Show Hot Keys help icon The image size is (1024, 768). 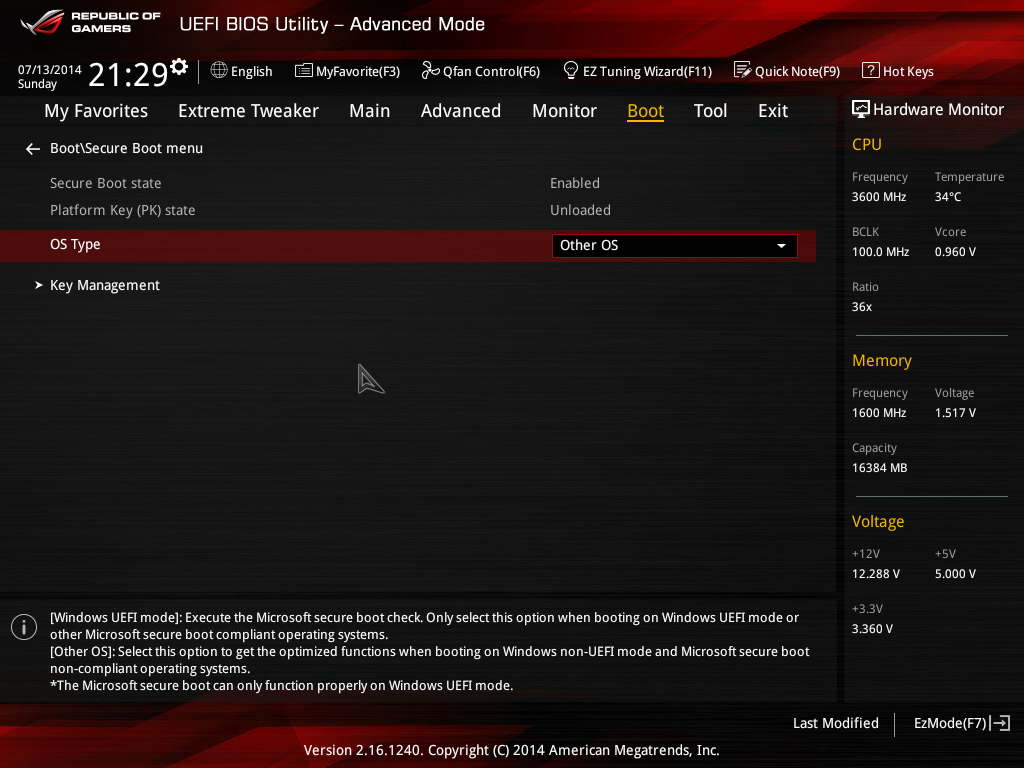[x=870, y=71]
